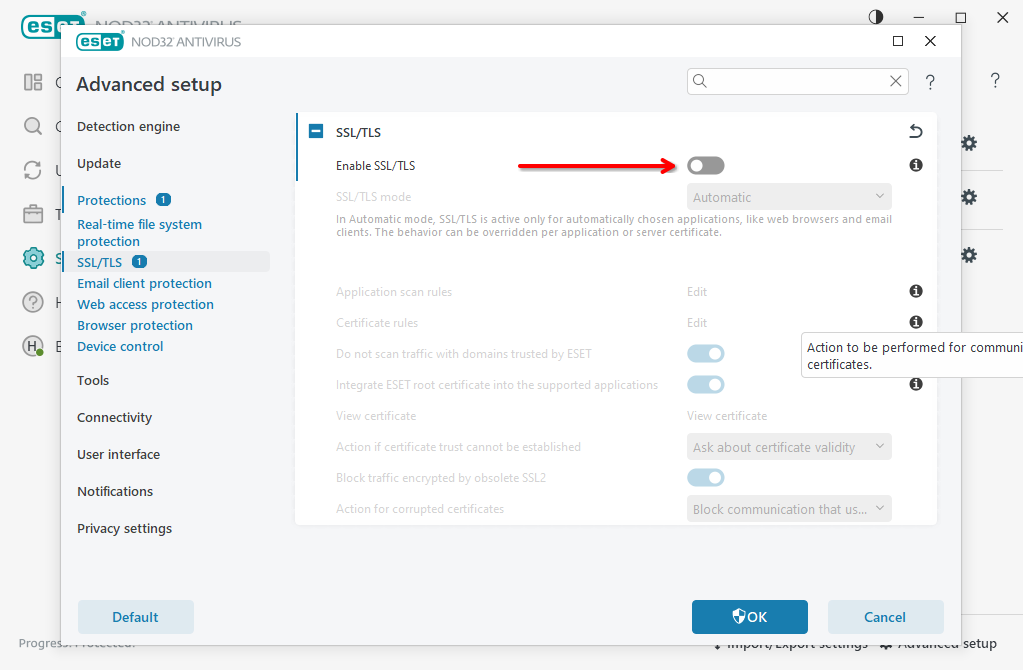The width and height of the screenshot is (1023, 670).
Task: Collapse the SSL/TLS section
Action: tap(316, 131)
